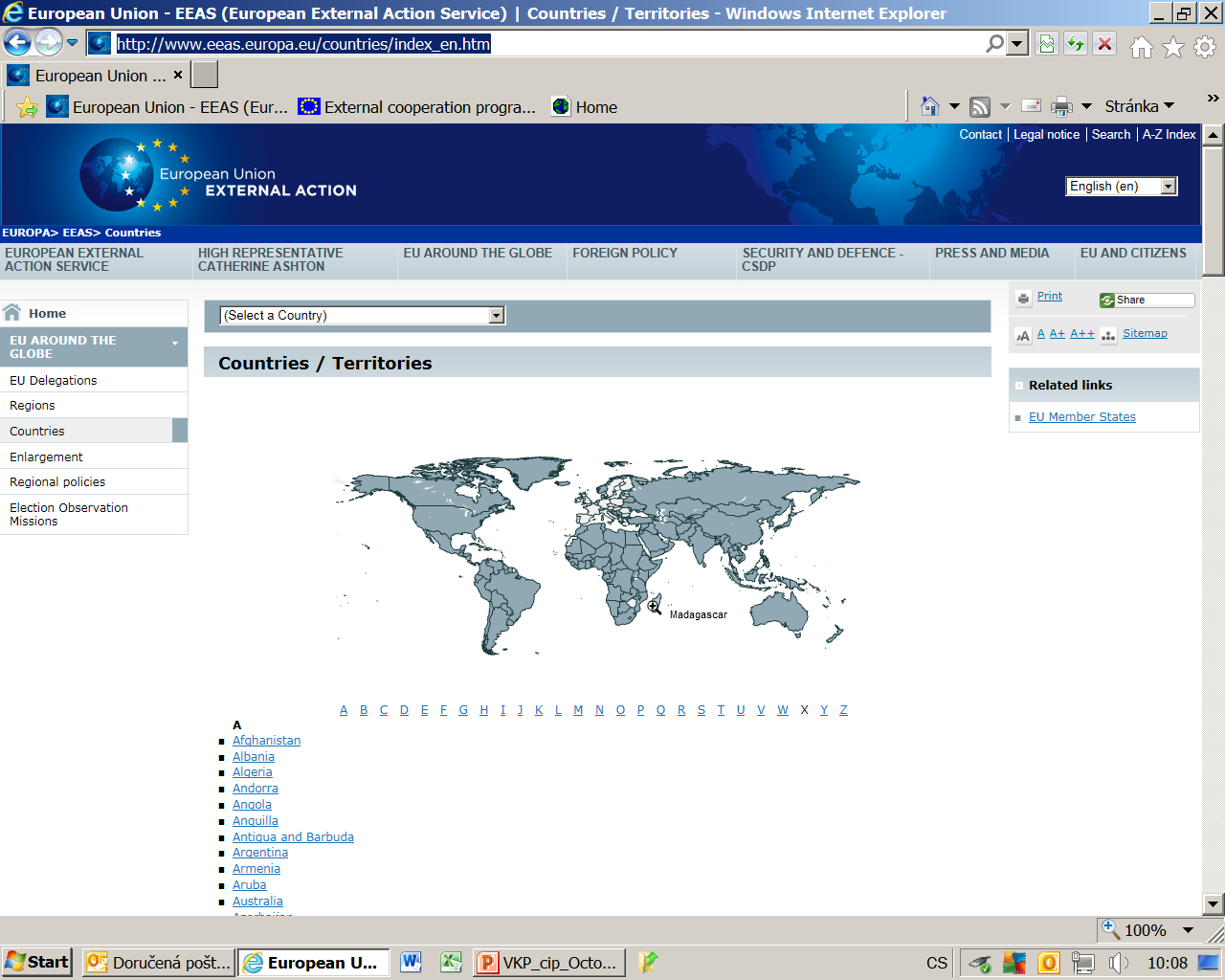Open EU Around the Globe menu

tap(478, 253)
